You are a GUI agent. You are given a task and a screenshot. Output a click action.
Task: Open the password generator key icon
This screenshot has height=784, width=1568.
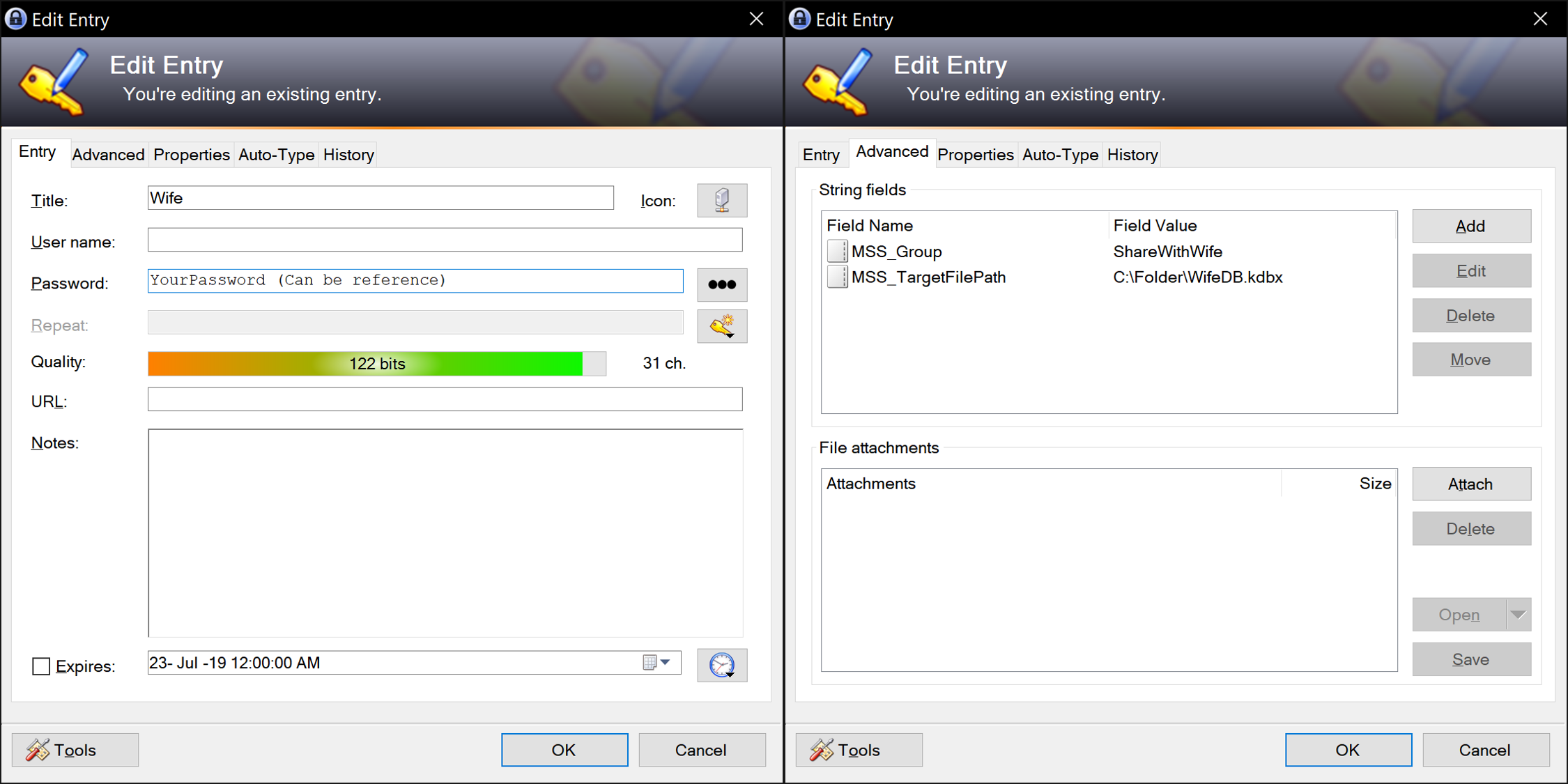tap(722, 326)
